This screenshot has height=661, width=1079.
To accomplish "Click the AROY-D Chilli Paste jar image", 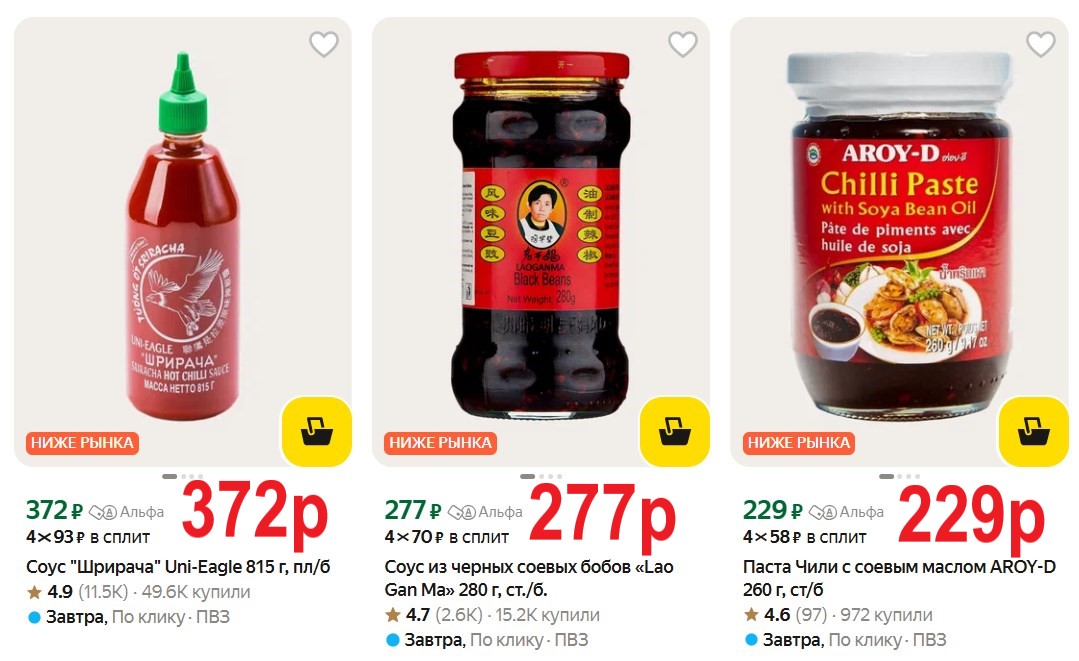I will pyautogui.click(x=899, y=235).
